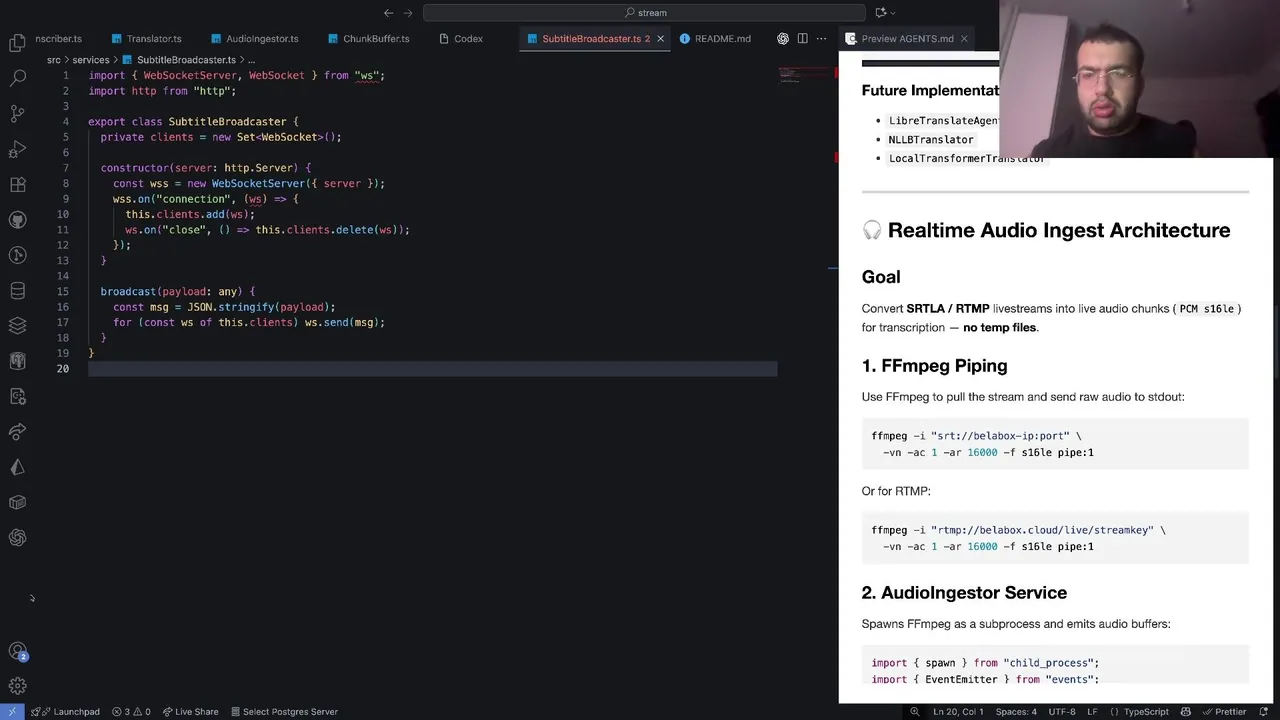Open the problems count in the status bar
This screenshot has width=1280, height=720.
pos(131,712)
